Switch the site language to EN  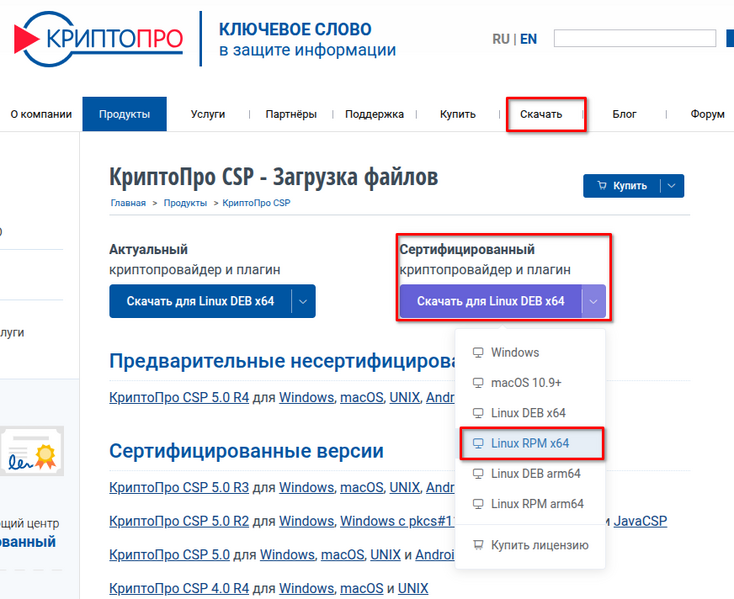[528, 39]
